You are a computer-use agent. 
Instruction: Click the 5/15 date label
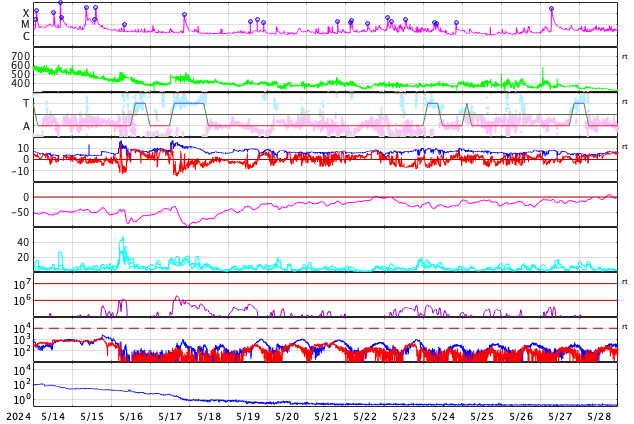tap(92, 416)
